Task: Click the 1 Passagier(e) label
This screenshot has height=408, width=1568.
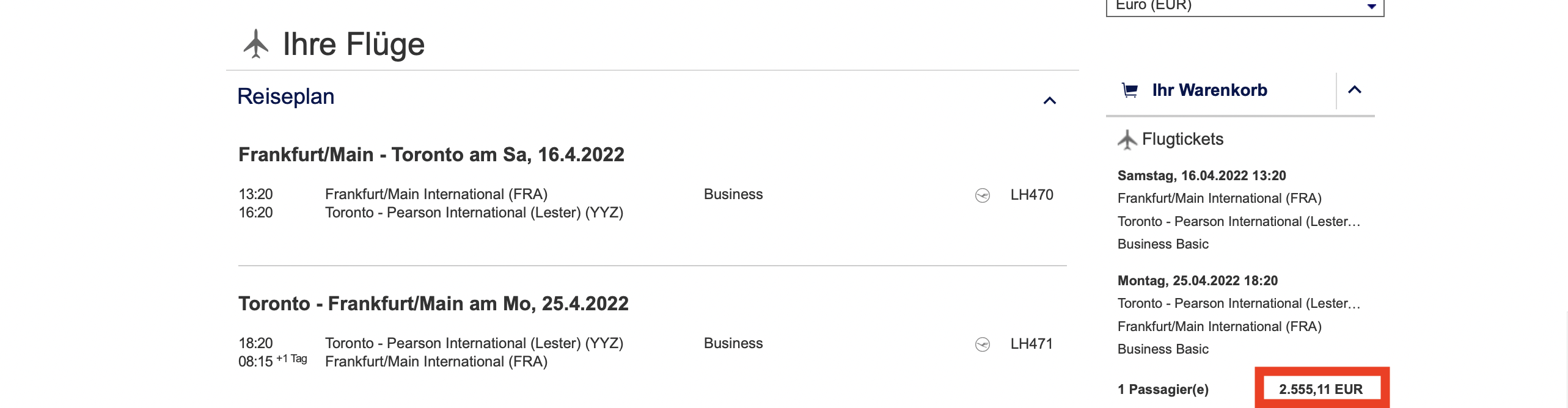Action: 1163,389
